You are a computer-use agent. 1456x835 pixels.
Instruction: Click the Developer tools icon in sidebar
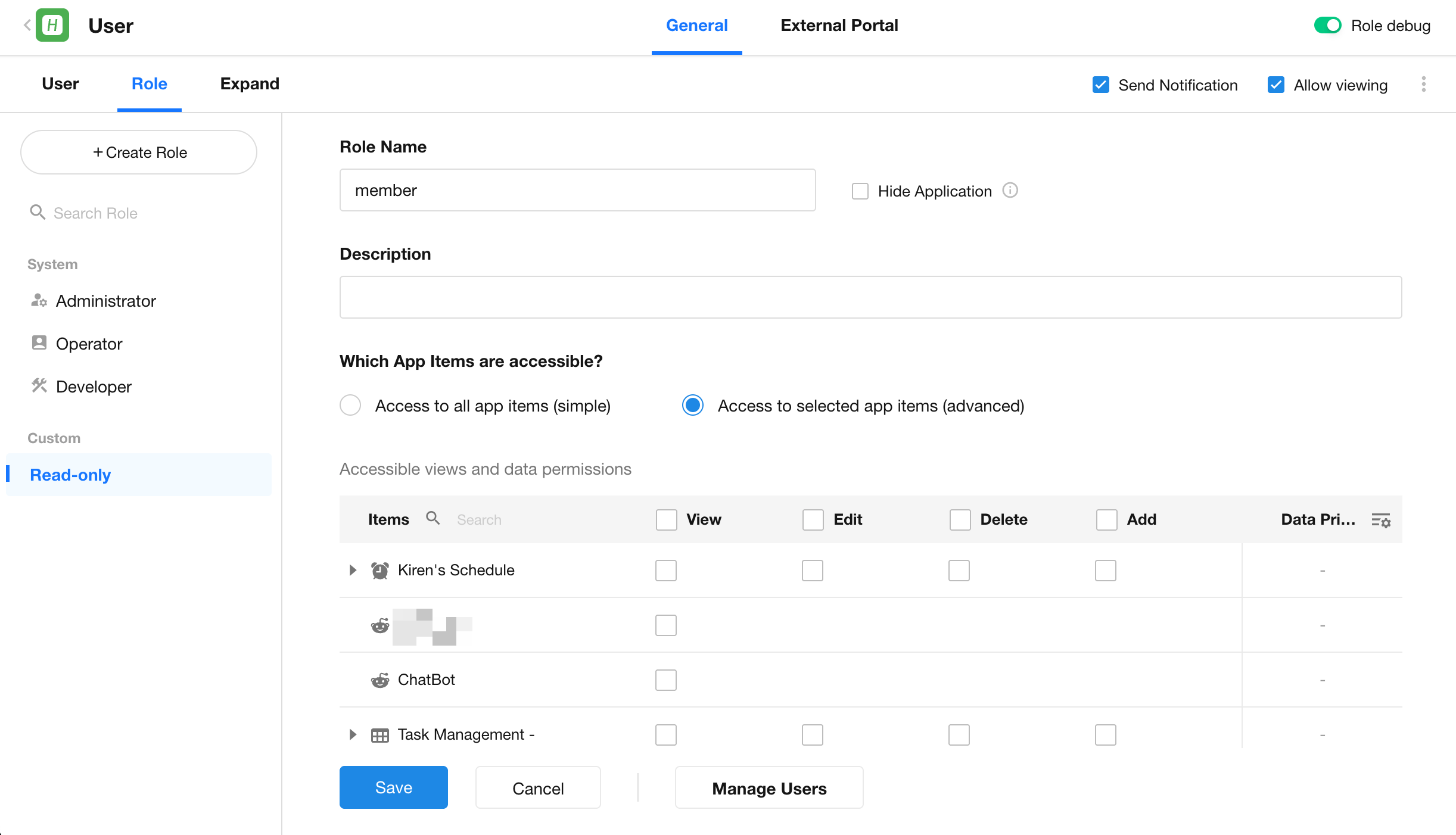[39, 387]
